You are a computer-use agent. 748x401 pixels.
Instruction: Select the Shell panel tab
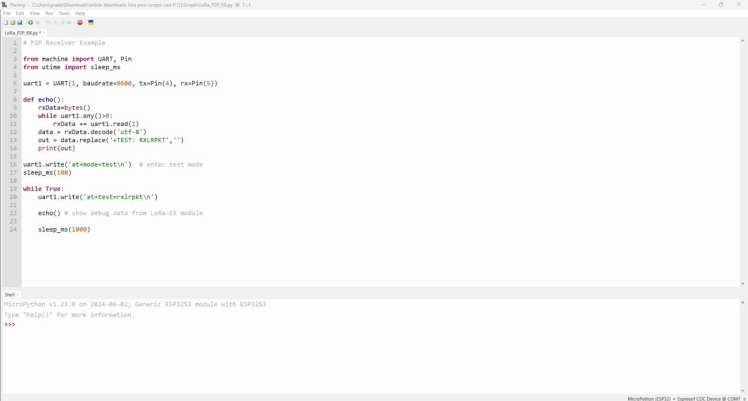pos(10,295)
